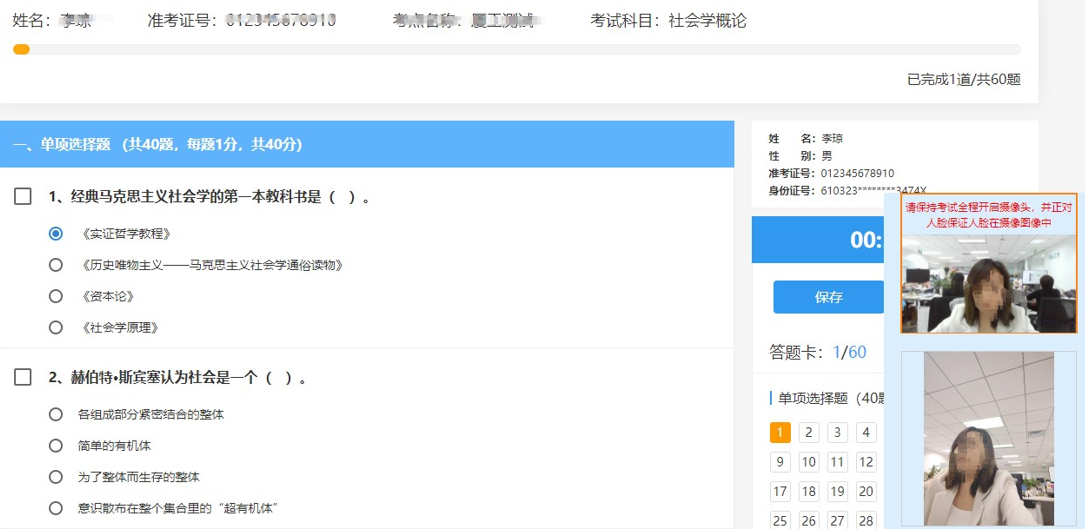Pick 为了整体而生存的整体 answer

[x=56, y=477]
